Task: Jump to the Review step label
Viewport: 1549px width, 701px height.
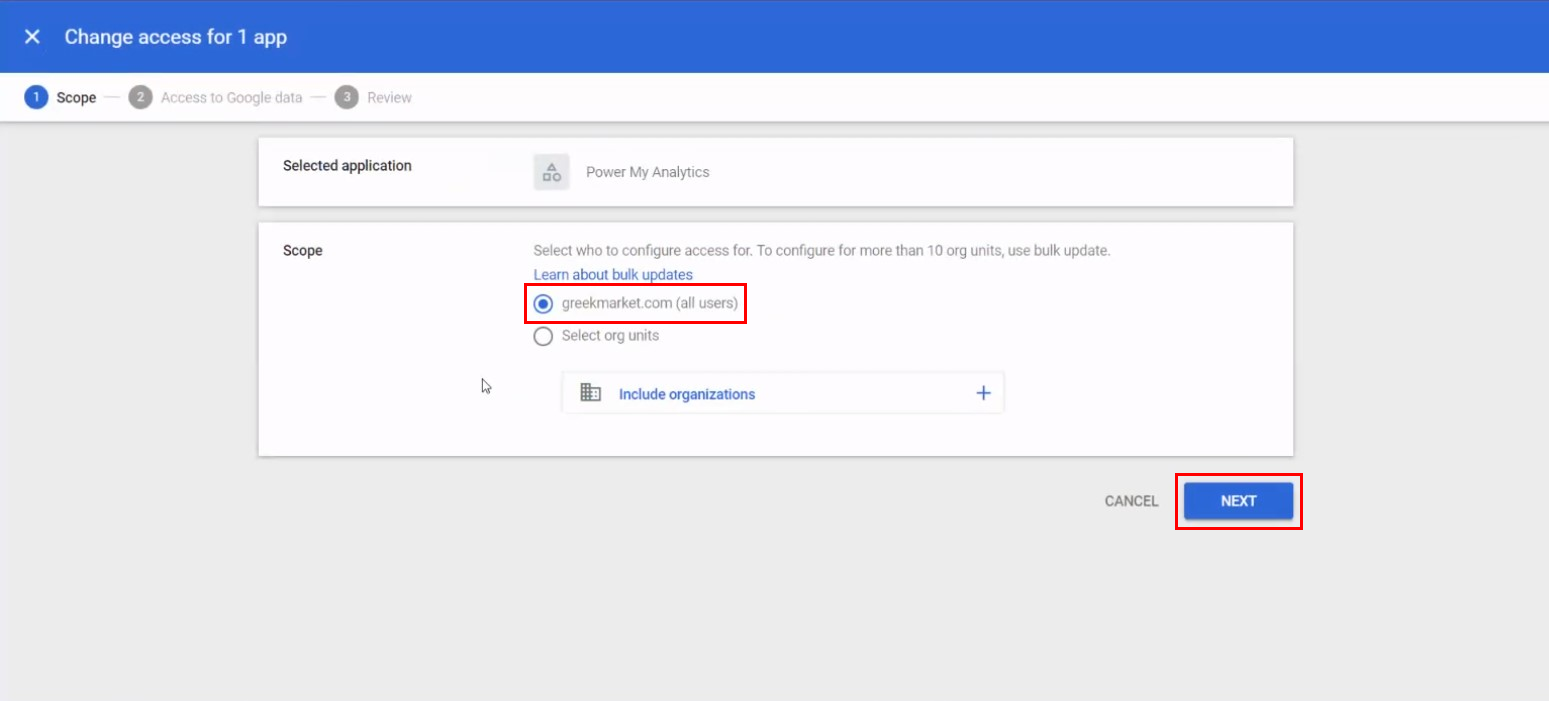Action: tap(389, 98)
